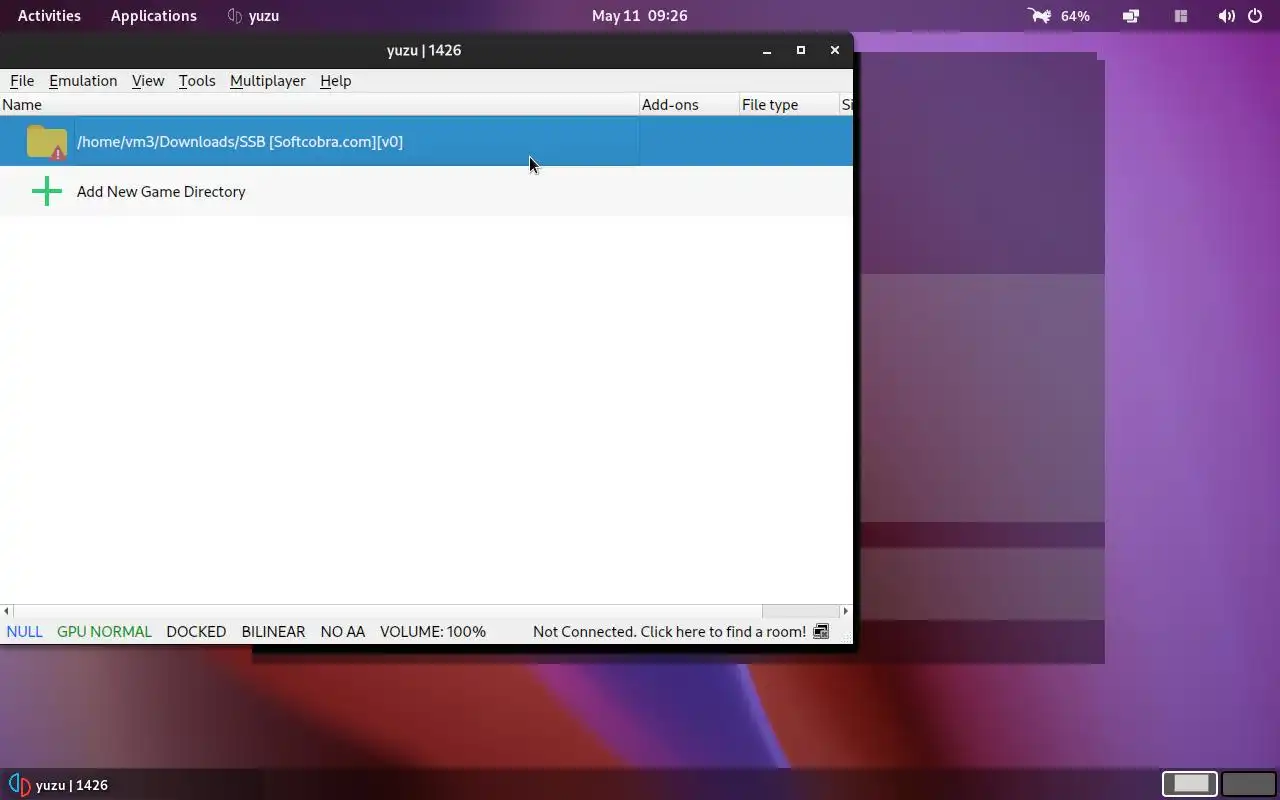Click the window tiling tray icon
Image resolution: width=1280 pixels, height=800 pixels.
point(1181,16)
